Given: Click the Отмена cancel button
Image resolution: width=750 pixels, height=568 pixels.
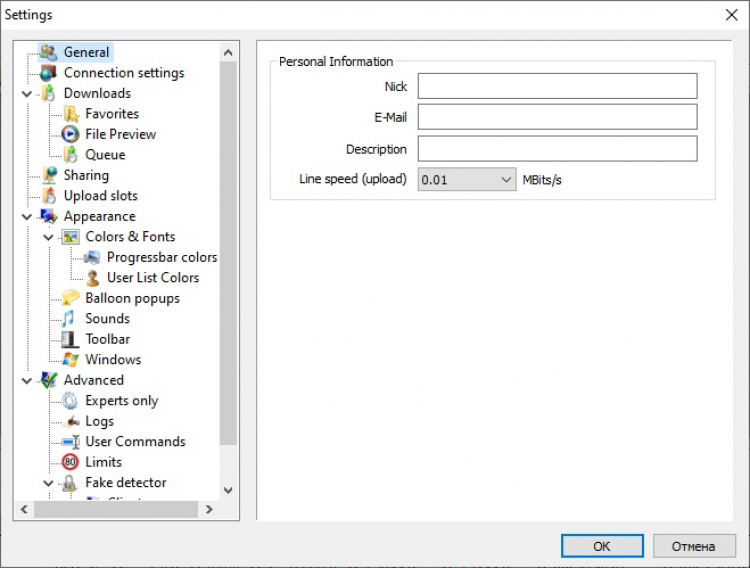Looking at the screenshot, I should click(694, 546).
